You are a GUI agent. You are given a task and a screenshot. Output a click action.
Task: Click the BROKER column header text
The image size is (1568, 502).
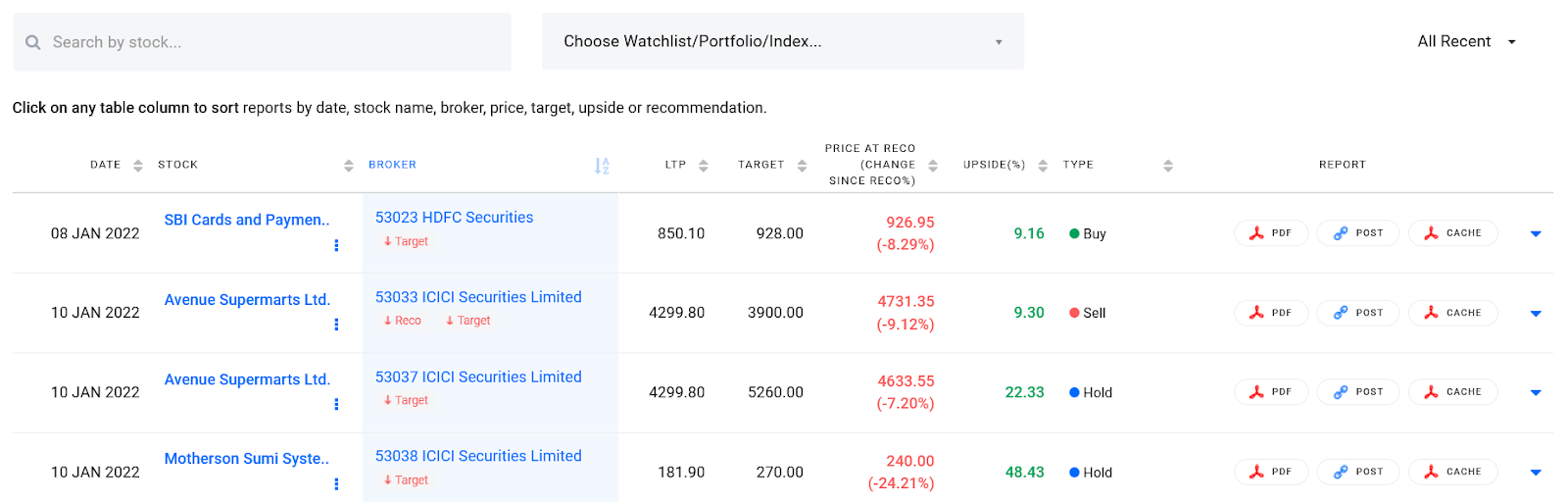(x=393, y=165)
